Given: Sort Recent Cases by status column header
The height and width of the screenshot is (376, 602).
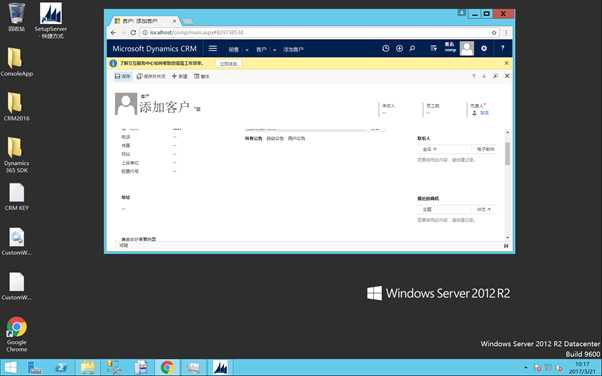Looking at the screenshot, I should pyautogui.click(x=484, y=209).
